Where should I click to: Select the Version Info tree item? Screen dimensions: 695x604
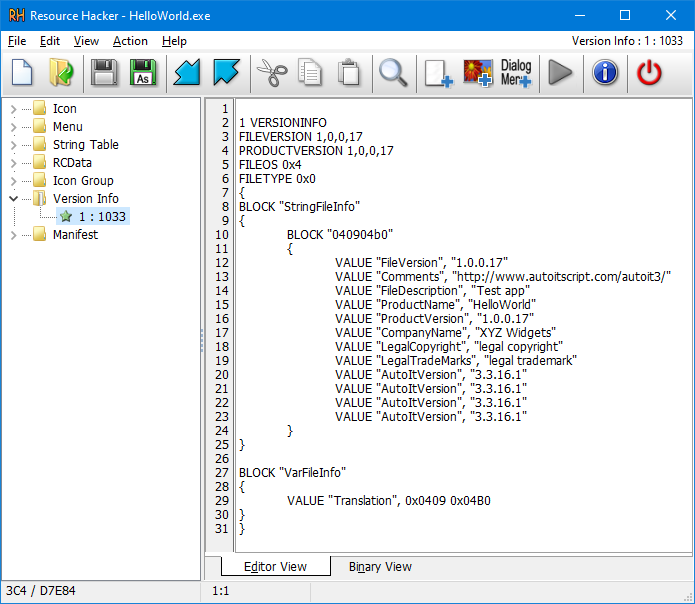pyautogui.click(x=86, y=199)
